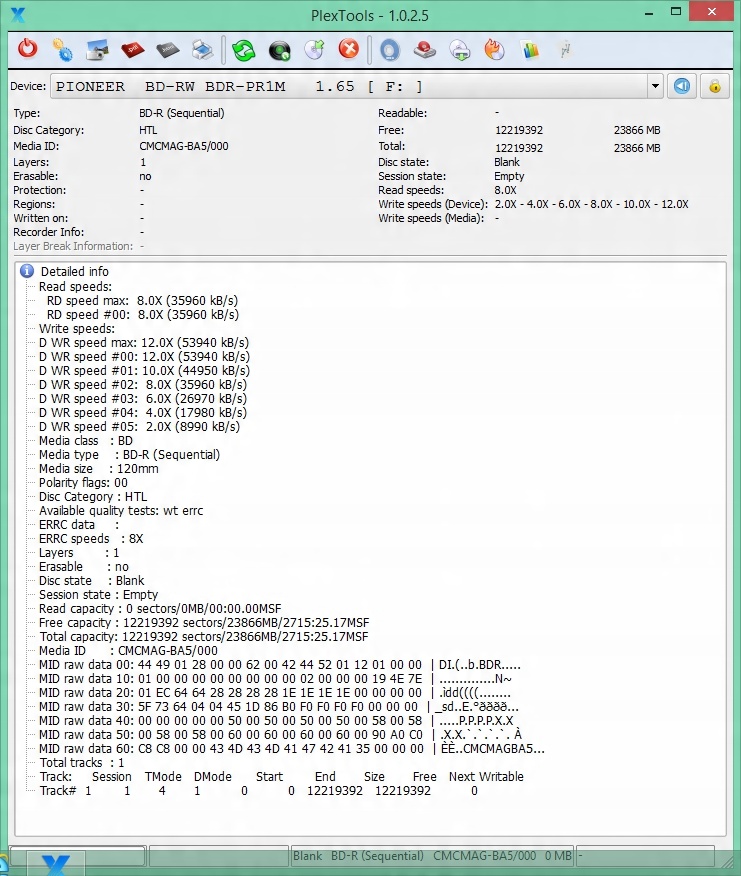Click the dark red PIE label icon
Image resolution: width=741 pixels, height=876 pixels.
click(133, 49)
